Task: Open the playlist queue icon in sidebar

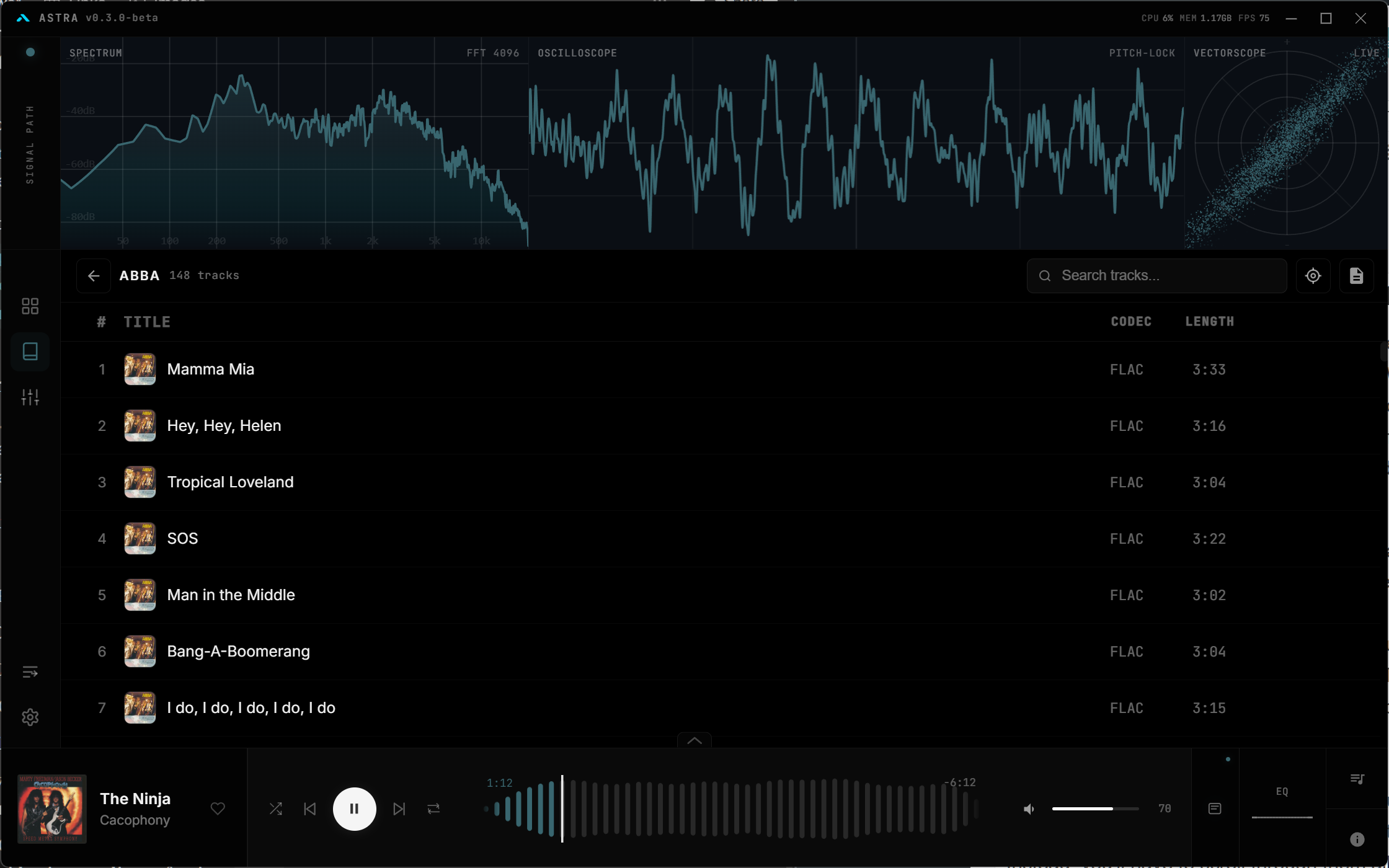Action: point(30,672)
